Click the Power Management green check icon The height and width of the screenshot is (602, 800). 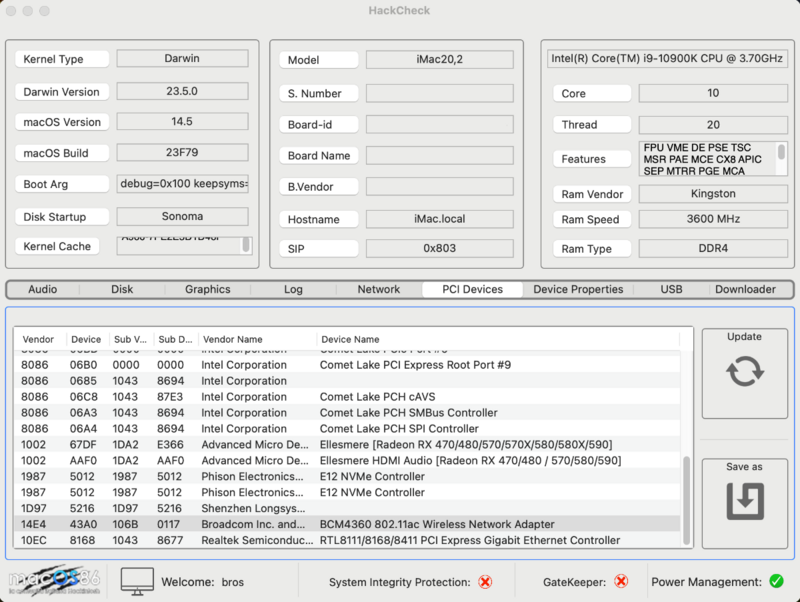click(778, 581)
